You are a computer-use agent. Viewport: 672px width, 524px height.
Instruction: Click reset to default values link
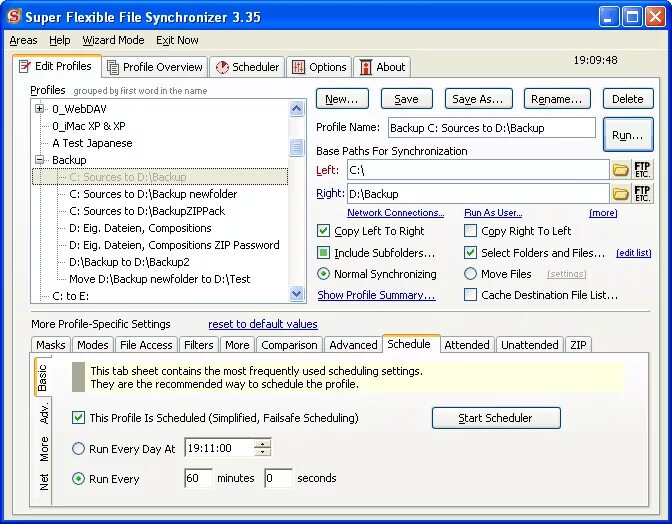pos(263,324)
